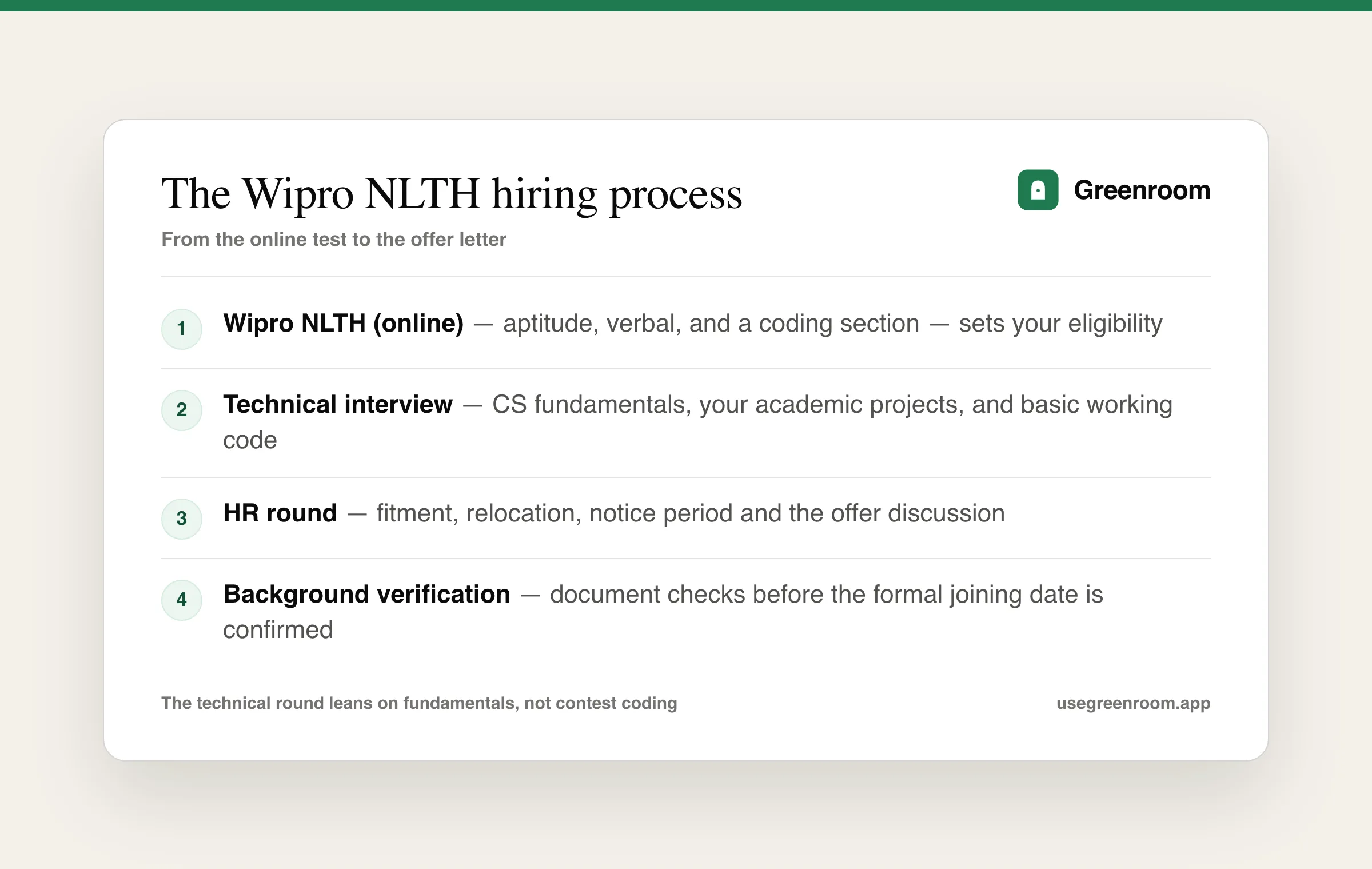The width and height of the screenshot is (1372, 869).
Task: Click text 'sets your eligibility'
Action: tap(1060, 324)
